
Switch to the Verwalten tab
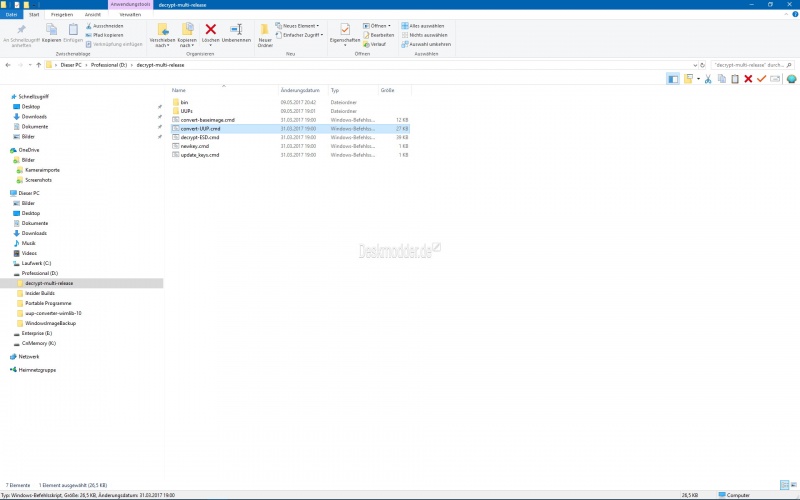point(130,14)
